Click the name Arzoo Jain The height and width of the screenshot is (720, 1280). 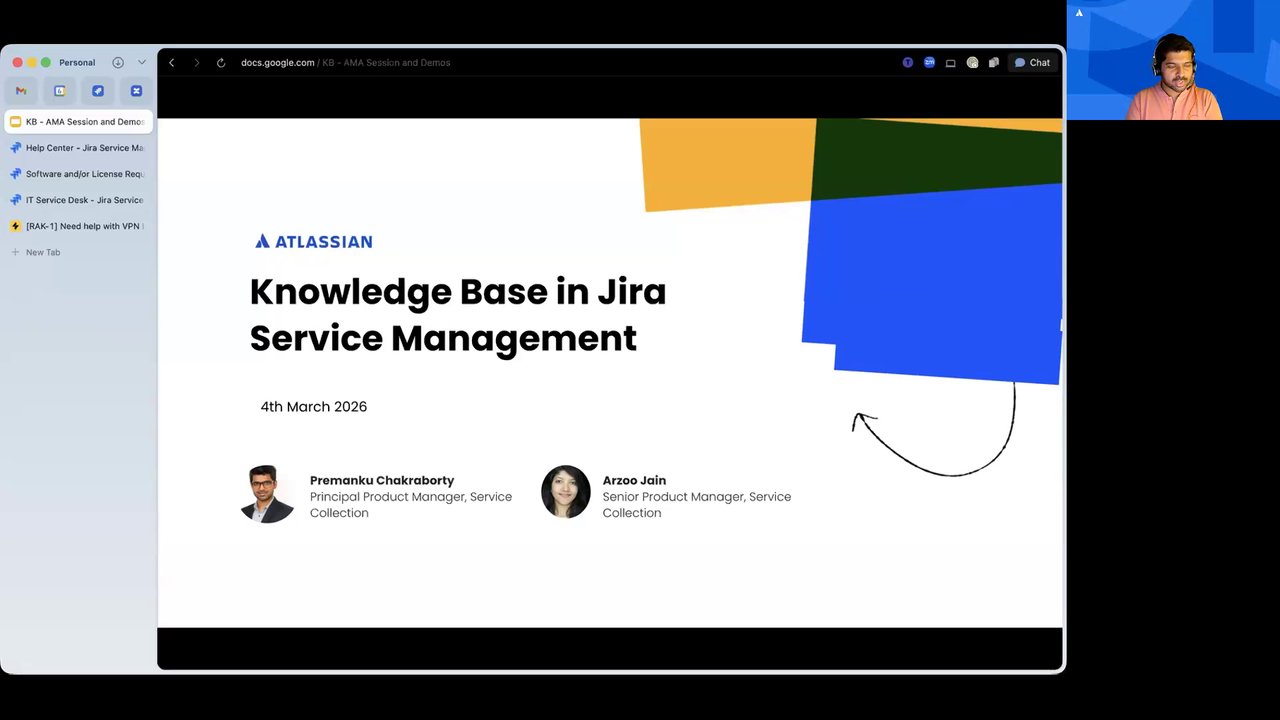coord(634,480)
